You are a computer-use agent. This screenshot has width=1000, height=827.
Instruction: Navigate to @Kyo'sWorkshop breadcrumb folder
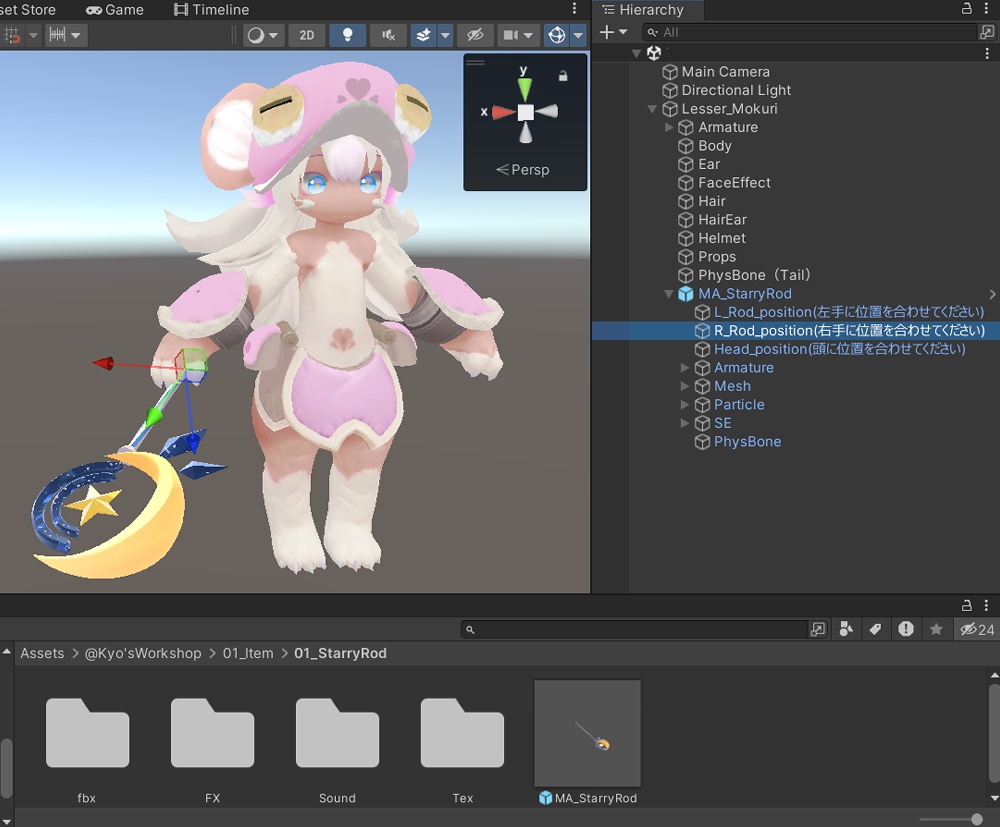[x=143, y=653]
